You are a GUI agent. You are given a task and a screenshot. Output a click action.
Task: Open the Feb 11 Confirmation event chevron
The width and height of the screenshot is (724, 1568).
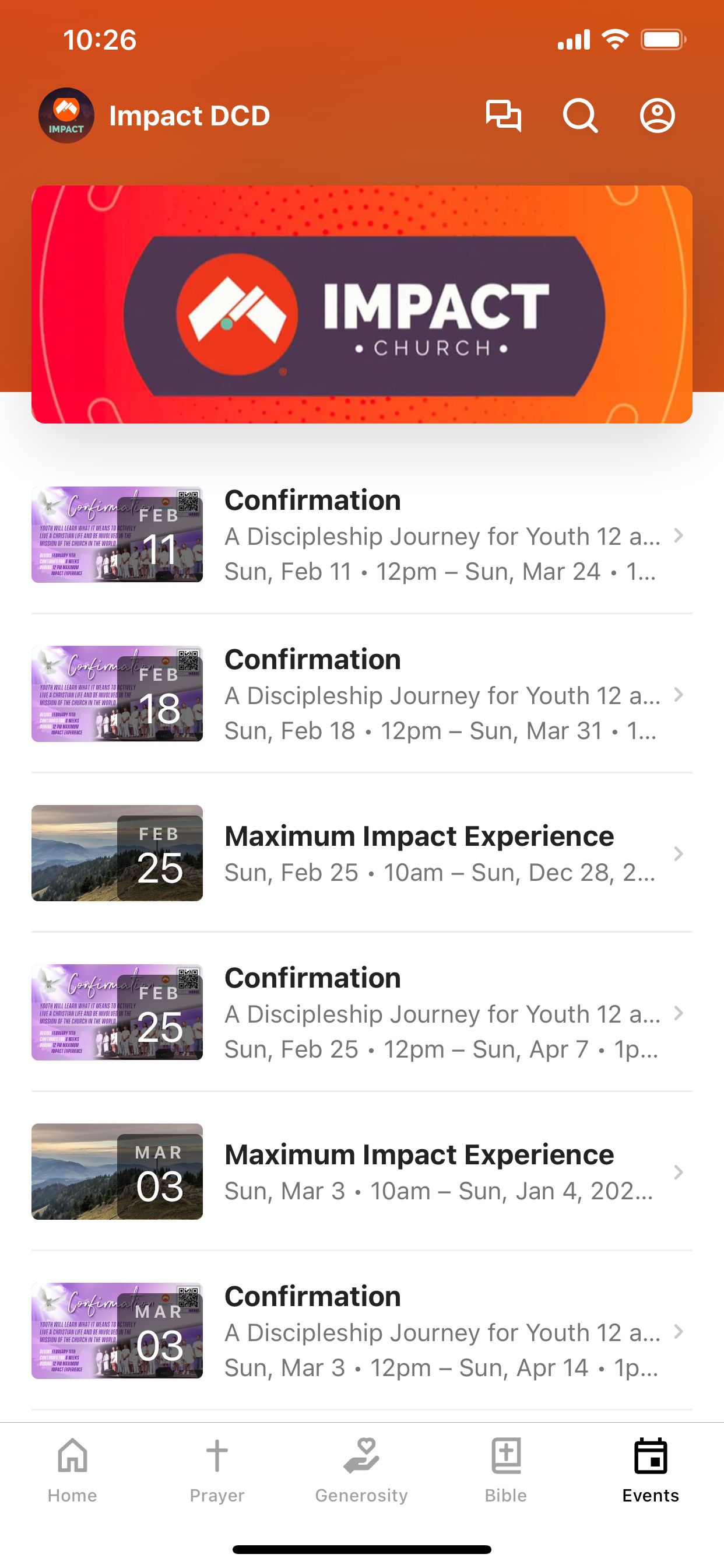[679, 535]
